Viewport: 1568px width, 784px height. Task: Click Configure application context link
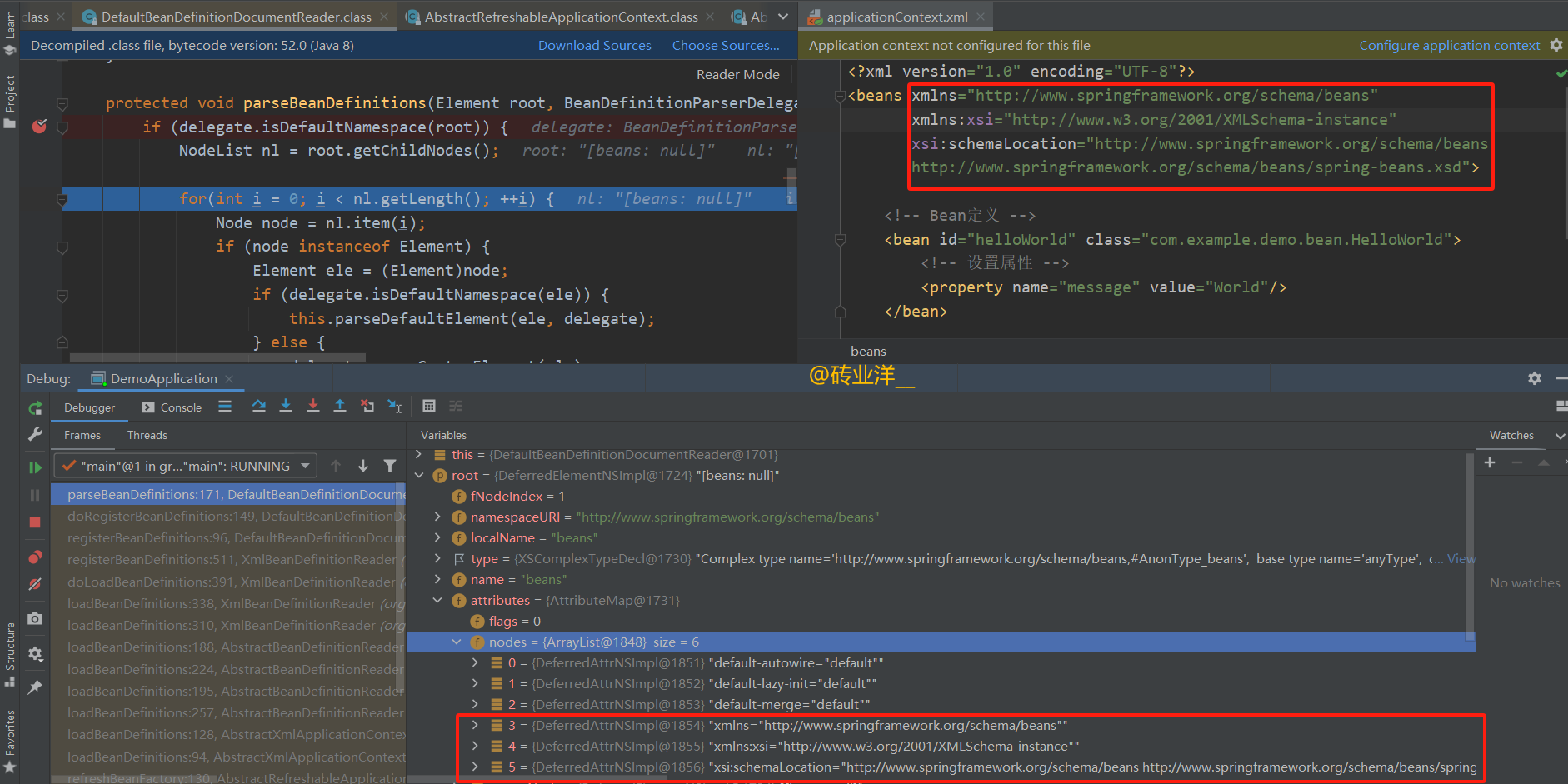coord(1450,46)
